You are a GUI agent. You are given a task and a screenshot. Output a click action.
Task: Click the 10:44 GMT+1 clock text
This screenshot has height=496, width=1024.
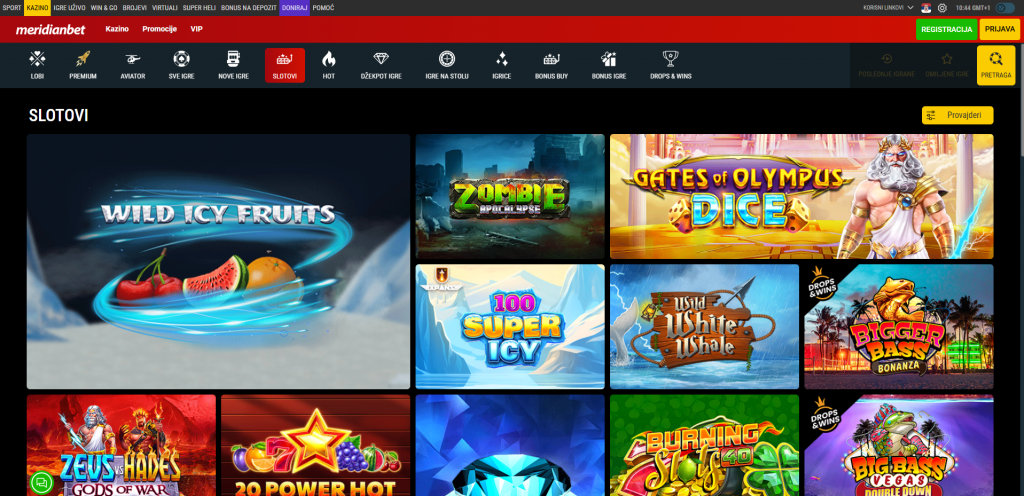[972, 8]
